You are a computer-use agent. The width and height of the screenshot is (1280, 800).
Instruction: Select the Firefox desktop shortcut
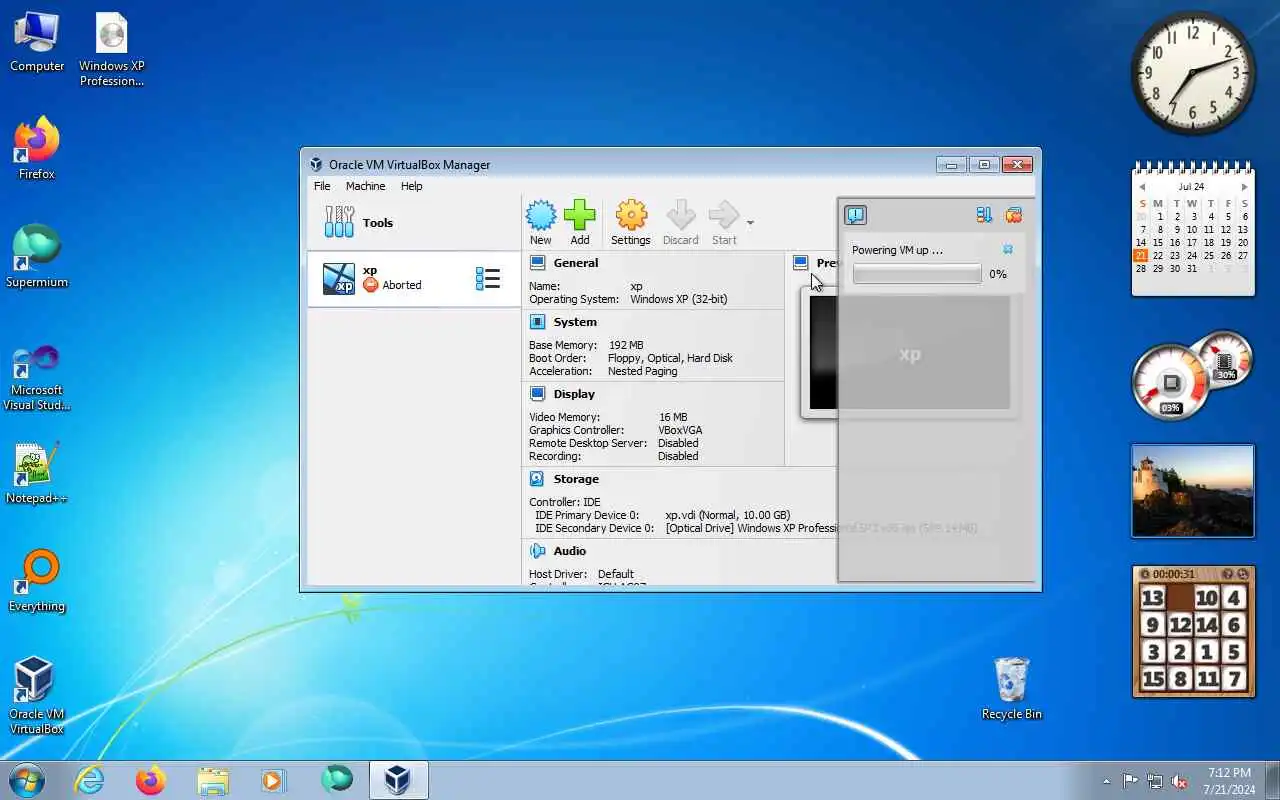pos(37,149)
